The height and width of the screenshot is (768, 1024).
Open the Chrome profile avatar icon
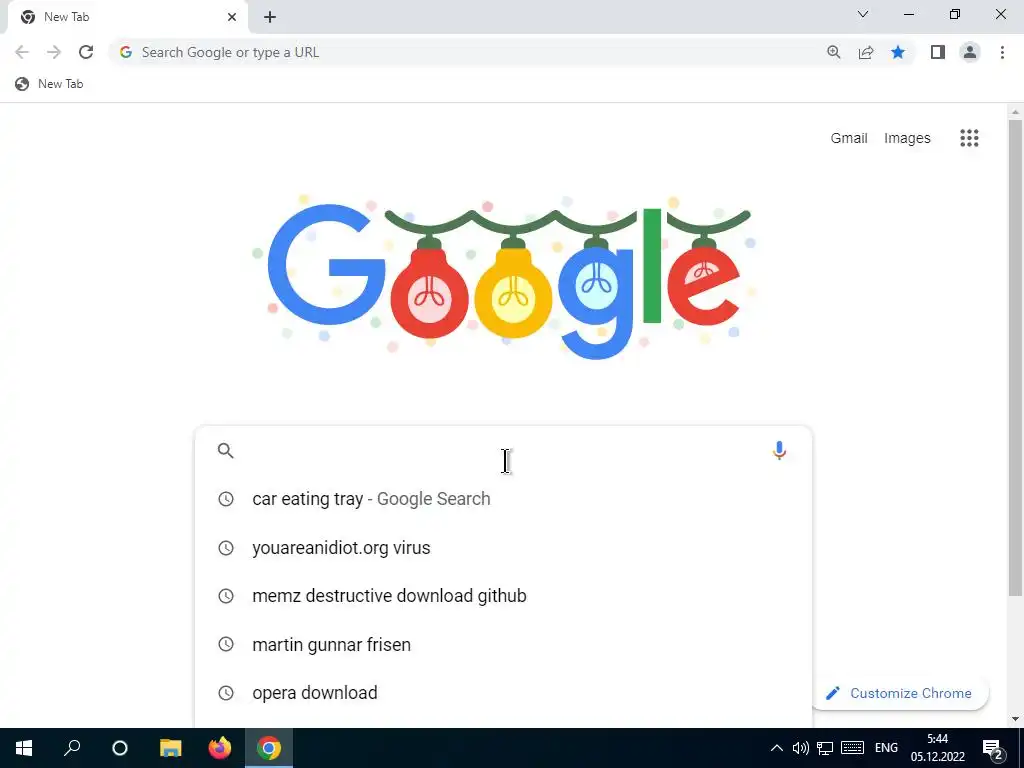(970, 52)
